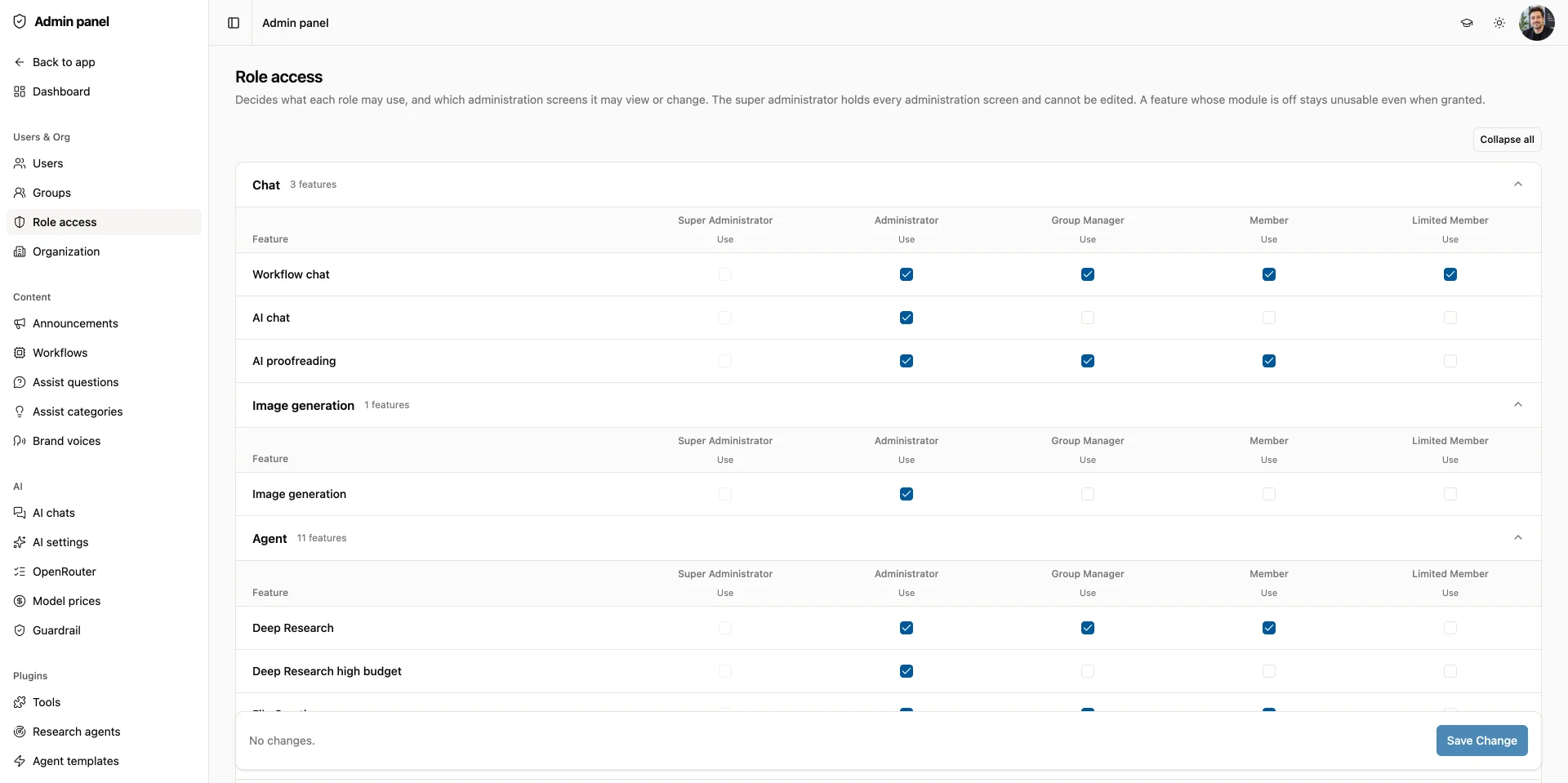Click the Announcements megaphone icon
1568x783 pixels.
pyautogui.click(x=20, y=323)
